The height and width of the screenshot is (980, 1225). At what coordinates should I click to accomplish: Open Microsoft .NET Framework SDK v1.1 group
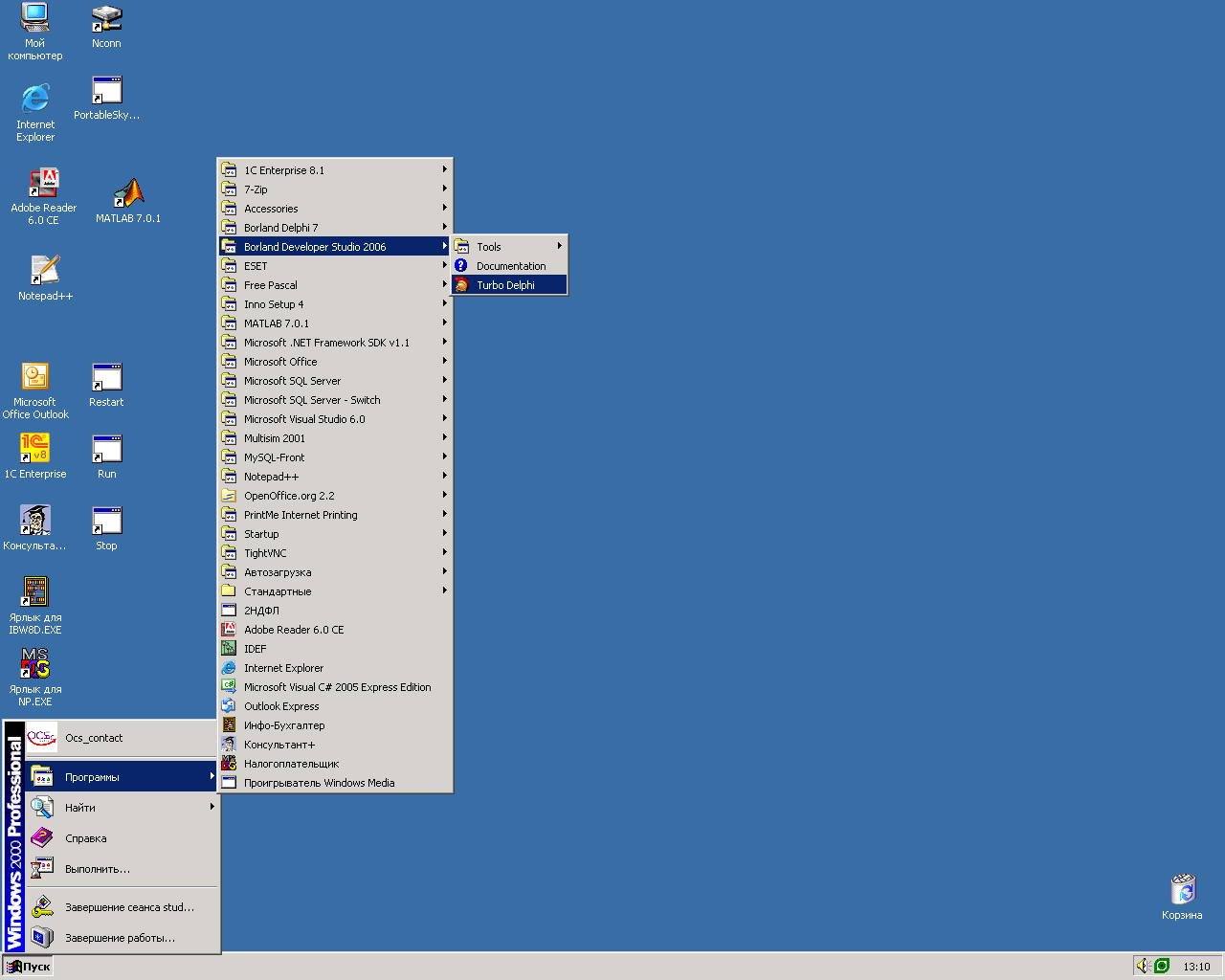335,343
